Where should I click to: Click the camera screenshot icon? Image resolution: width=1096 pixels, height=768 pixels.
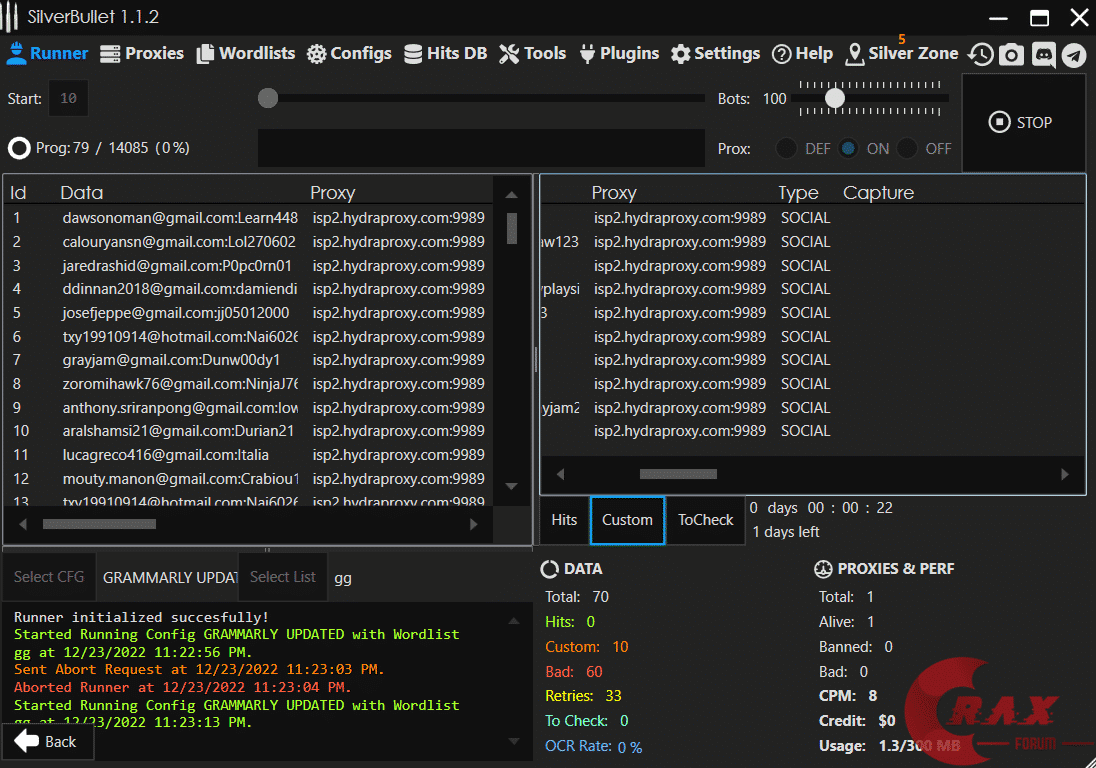[1011, 54]
